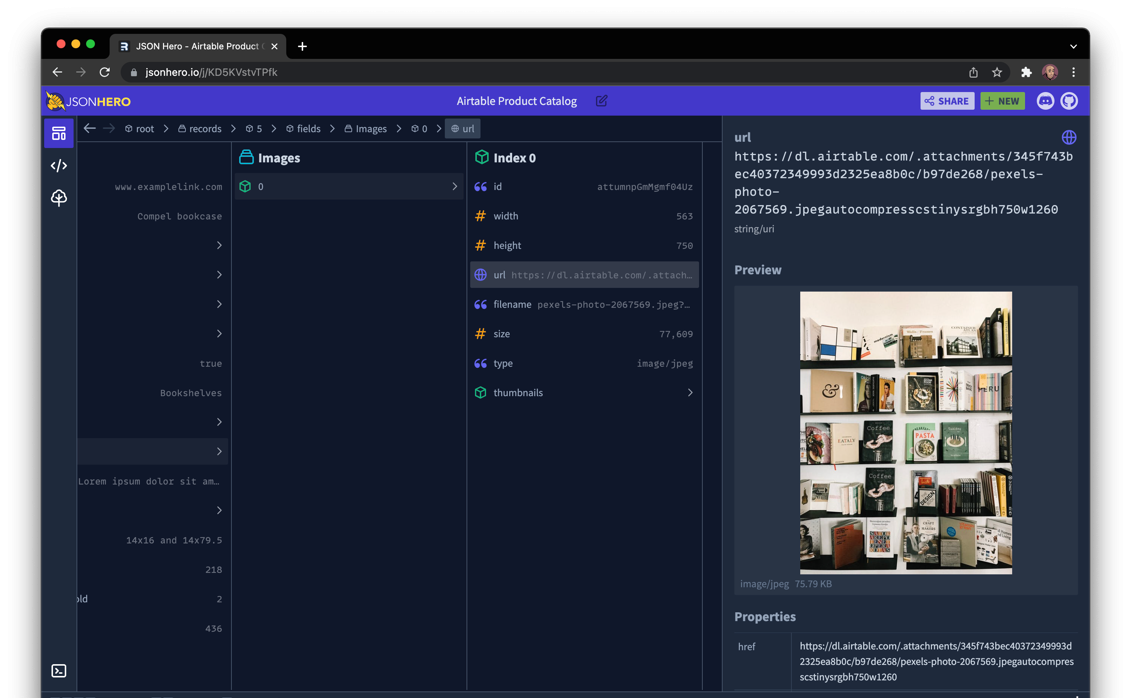This screenshot has width=1130, height=698.
Task: Click value 218
Action: point(213,570)
